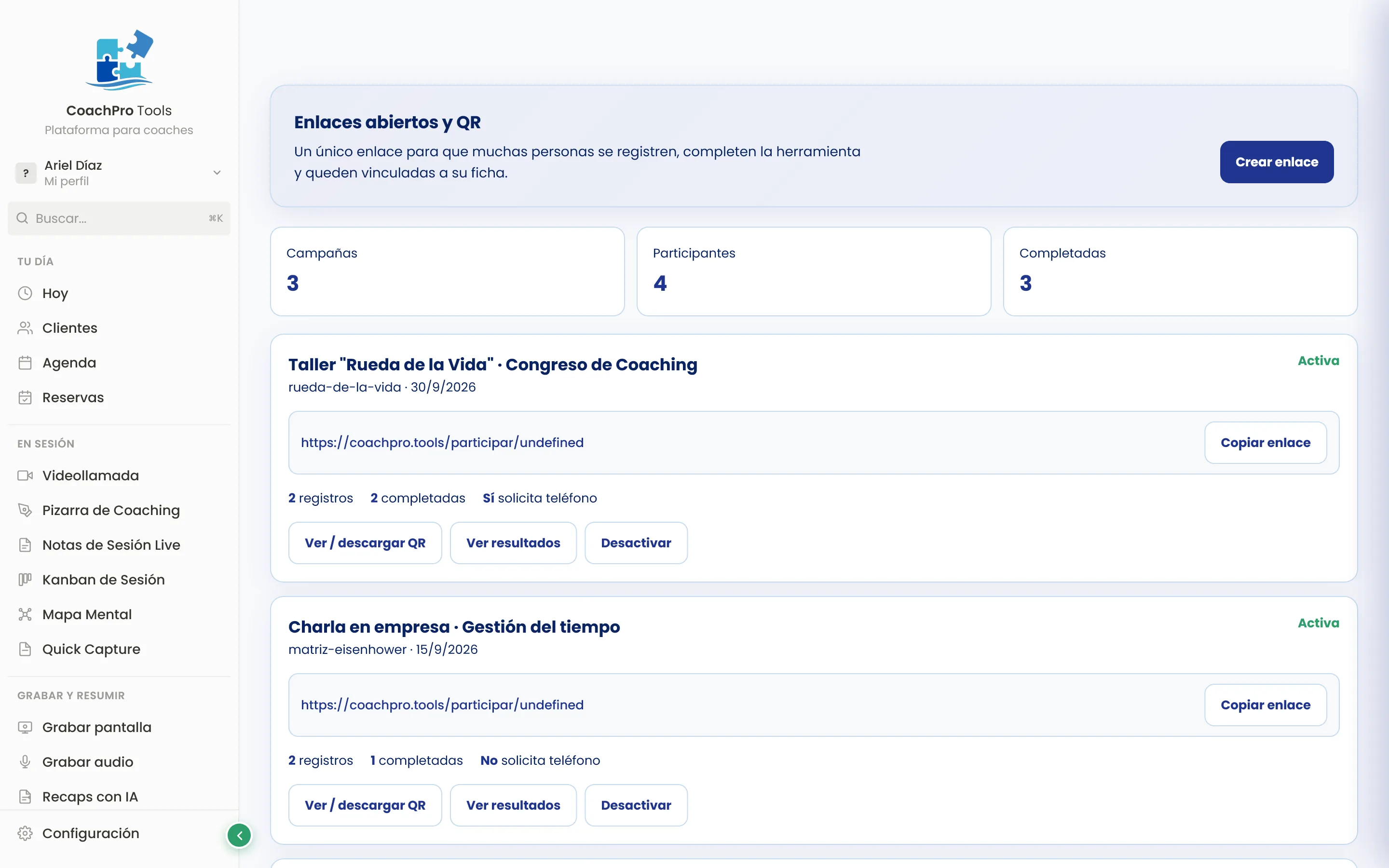Go to the Clientes section

(119, 328)
